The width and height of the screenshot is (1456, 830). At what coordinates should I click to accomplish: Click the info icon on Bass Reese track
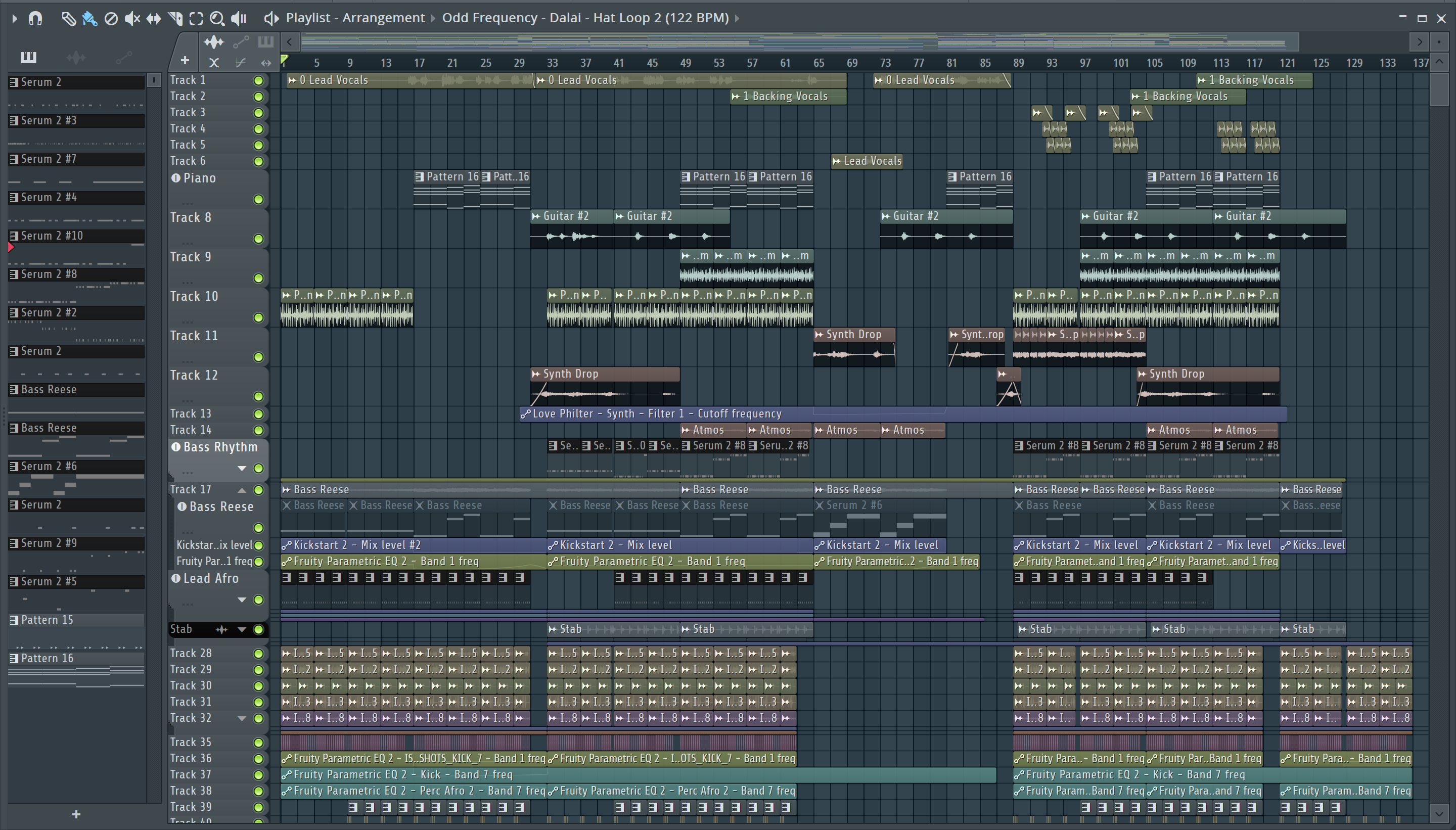coord(182,506)
